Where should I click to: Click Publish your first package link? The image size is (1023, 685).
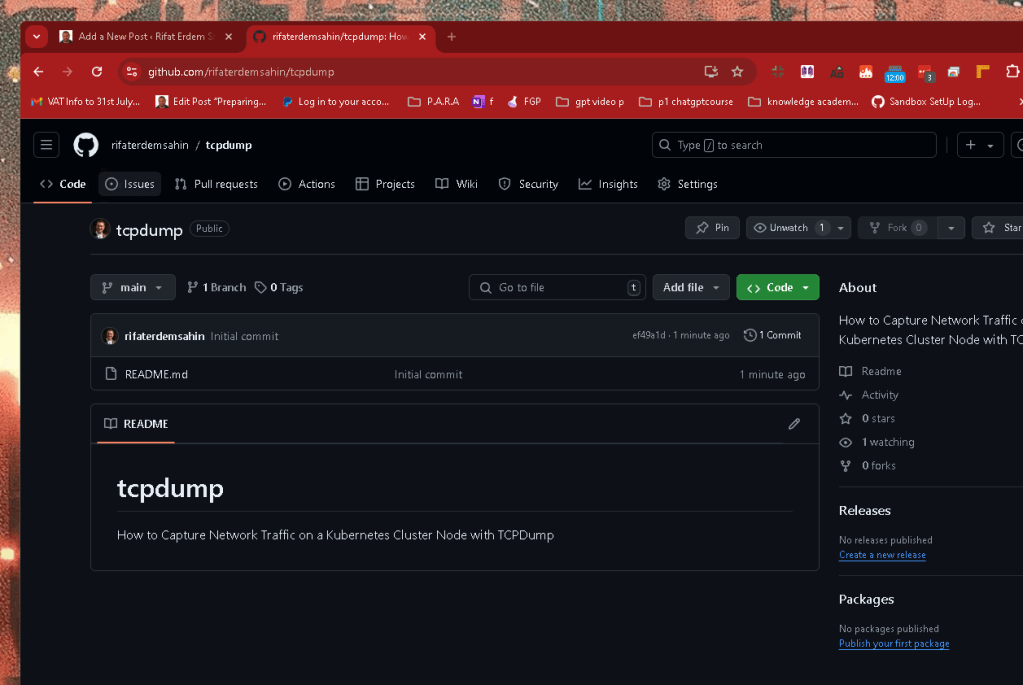894,644
